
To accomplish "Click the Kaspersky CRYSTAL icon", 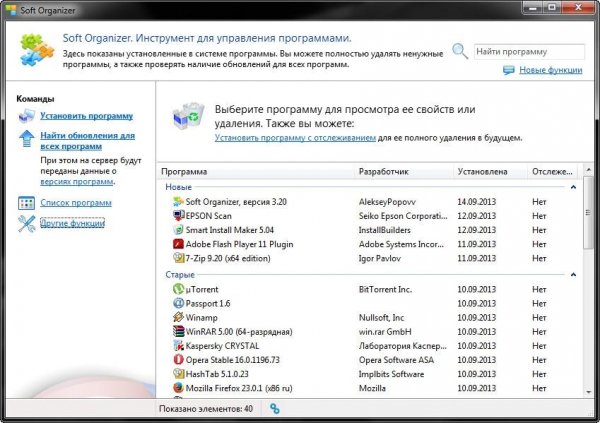I will click(178, 345).
